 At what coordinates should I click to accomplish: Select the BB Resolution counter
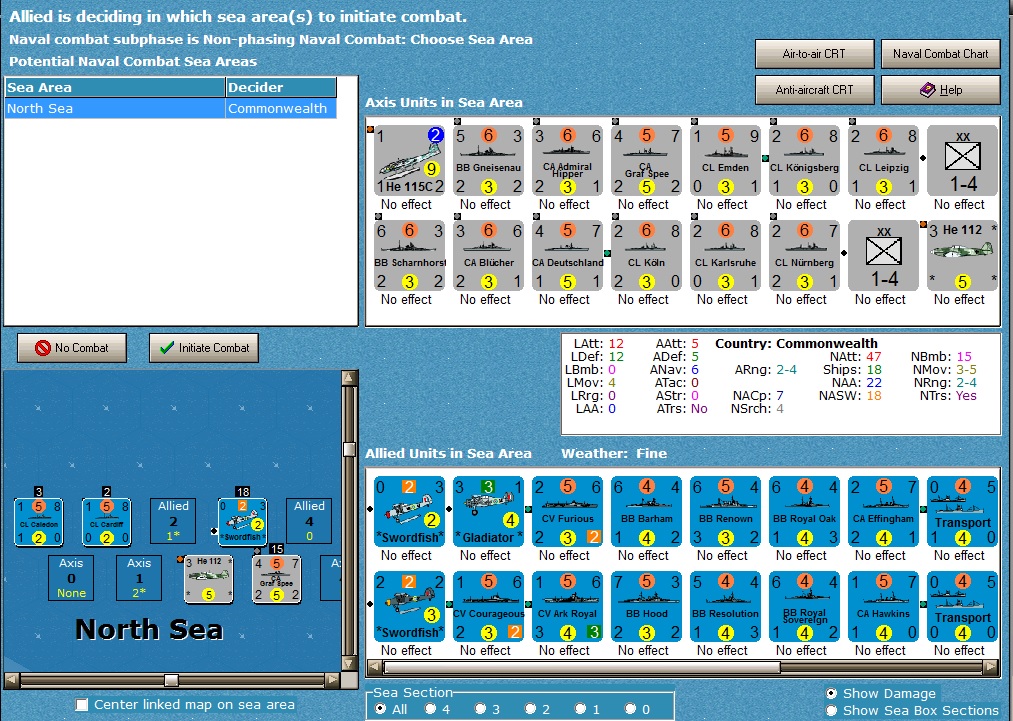point(725,606)
